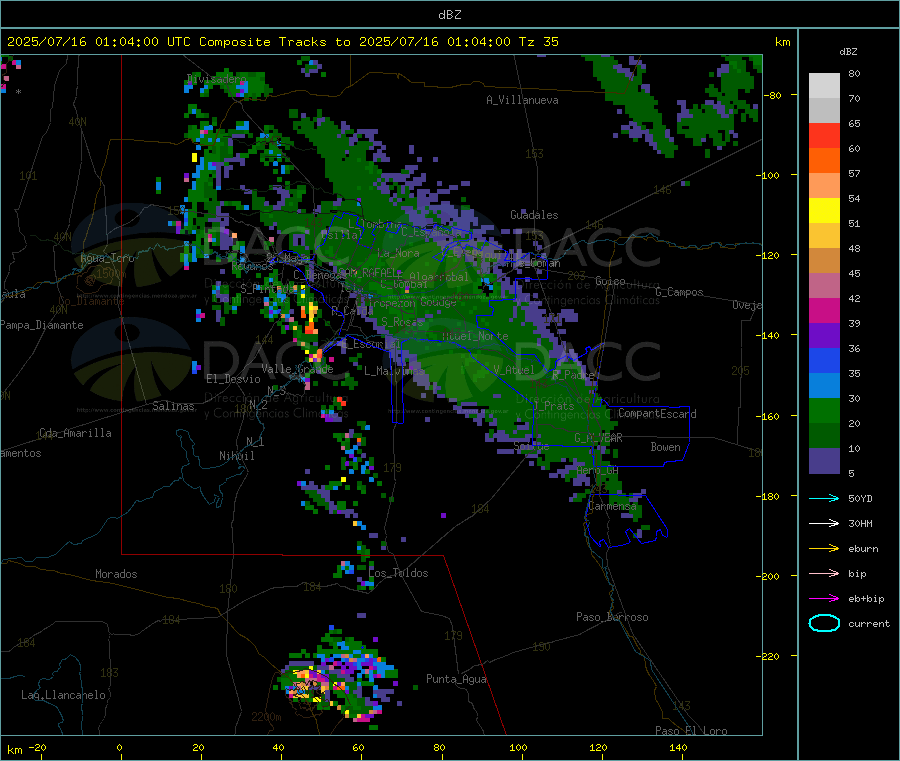Click the white 30HM arrow legend icon
The image size is (900, 761).
(x=824, y=523)
